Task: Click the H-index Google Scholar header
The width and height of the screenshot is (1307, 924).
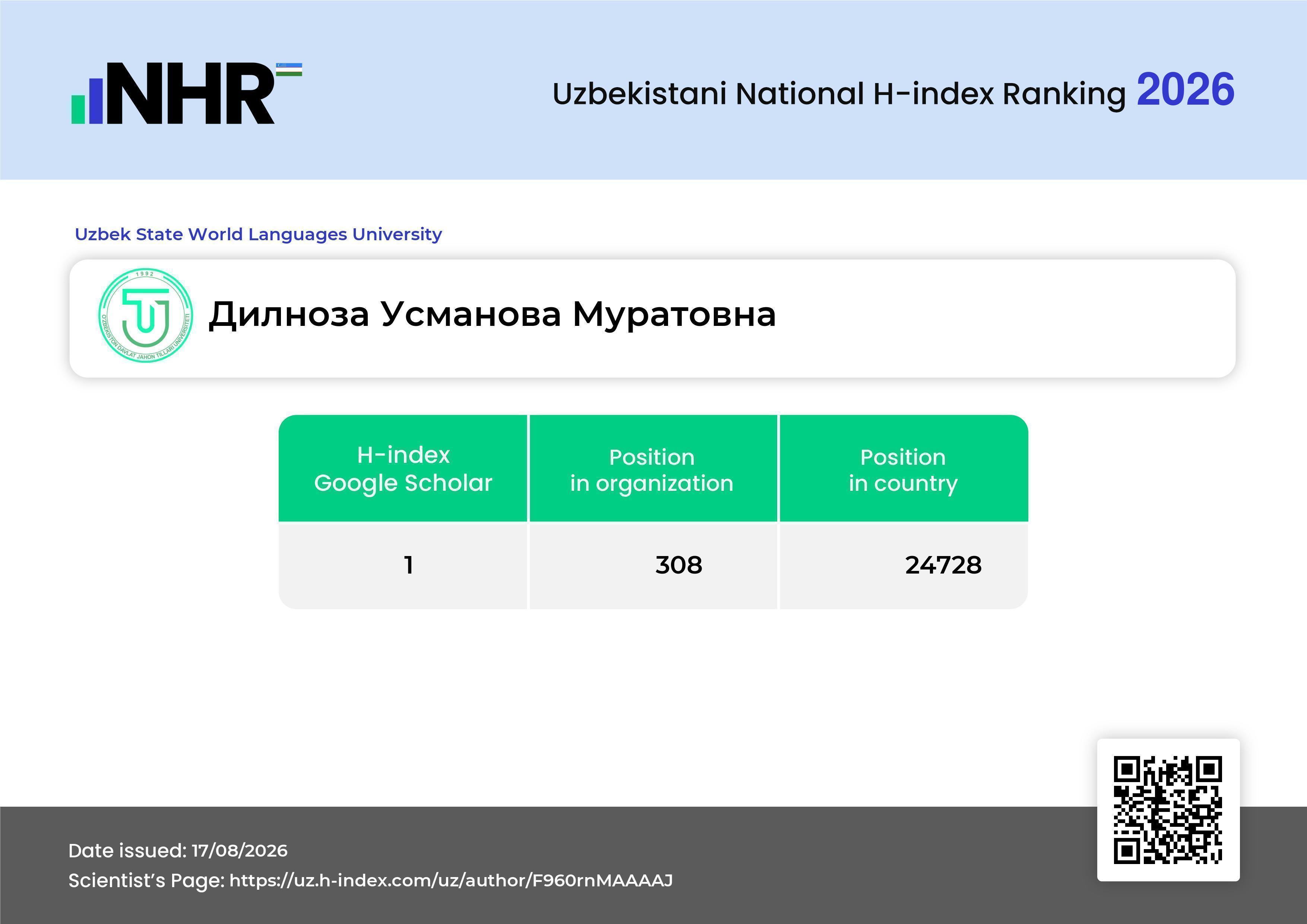Action: tap(403, 468)
